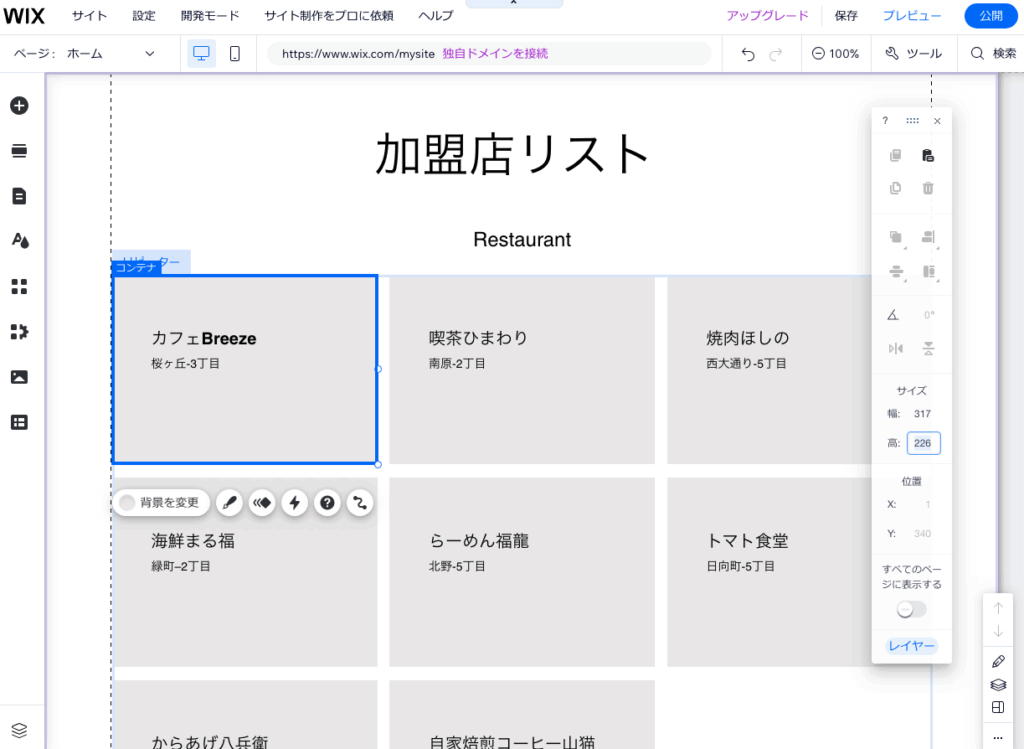
Task: Open the 設定 menu
Action: coord(143,15)
